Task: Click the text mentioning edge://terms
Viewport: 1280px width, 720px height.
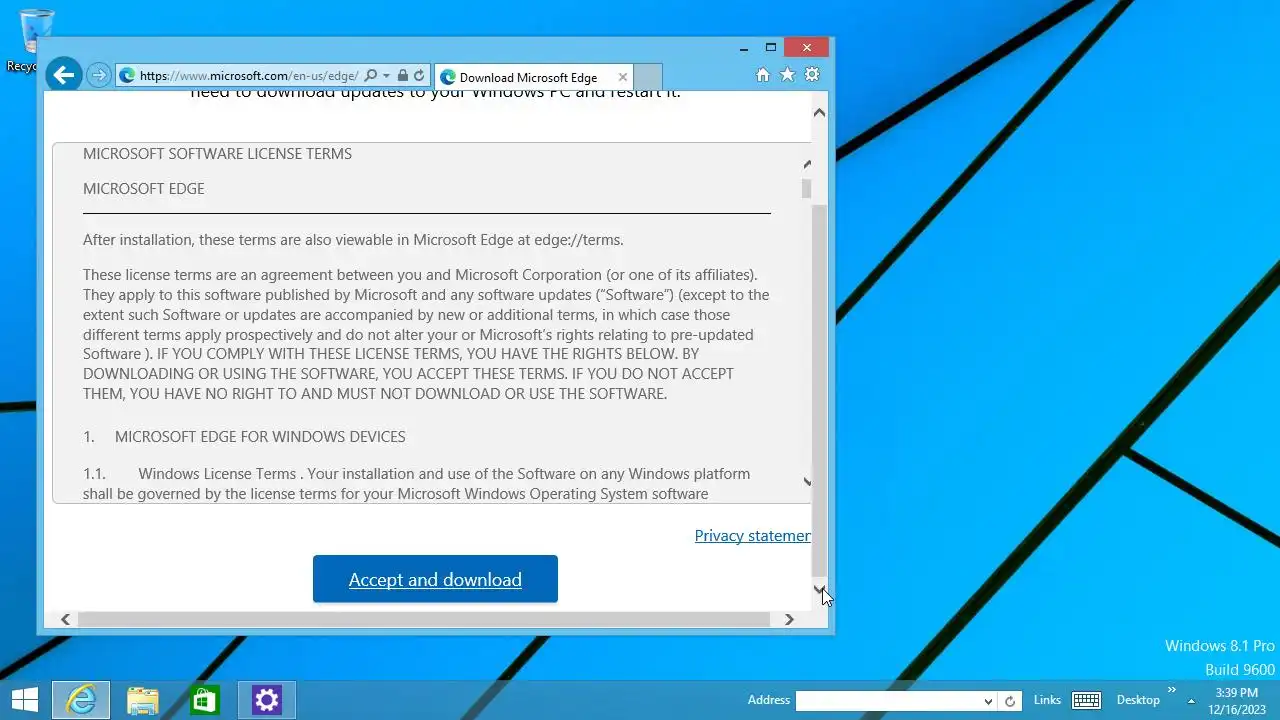Action: [x=353, y=240]
